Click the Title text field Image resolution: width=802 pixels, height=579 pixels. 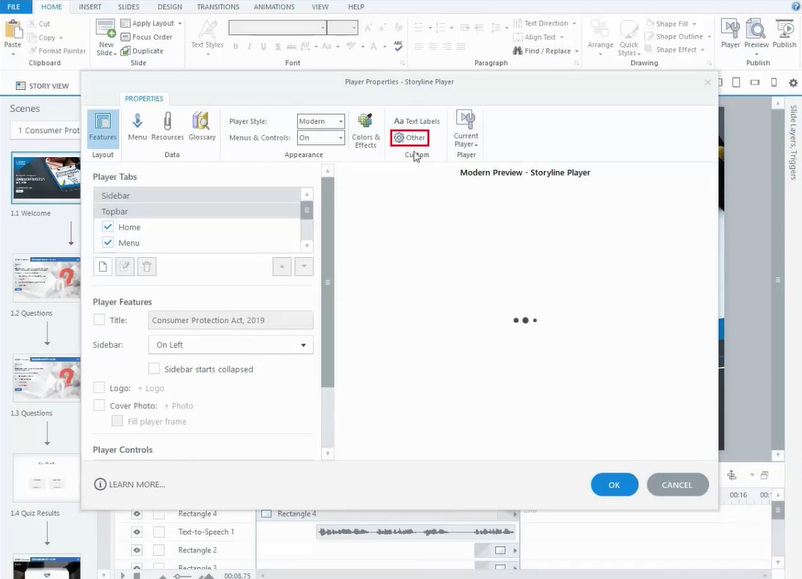click(x=231, y=320)
